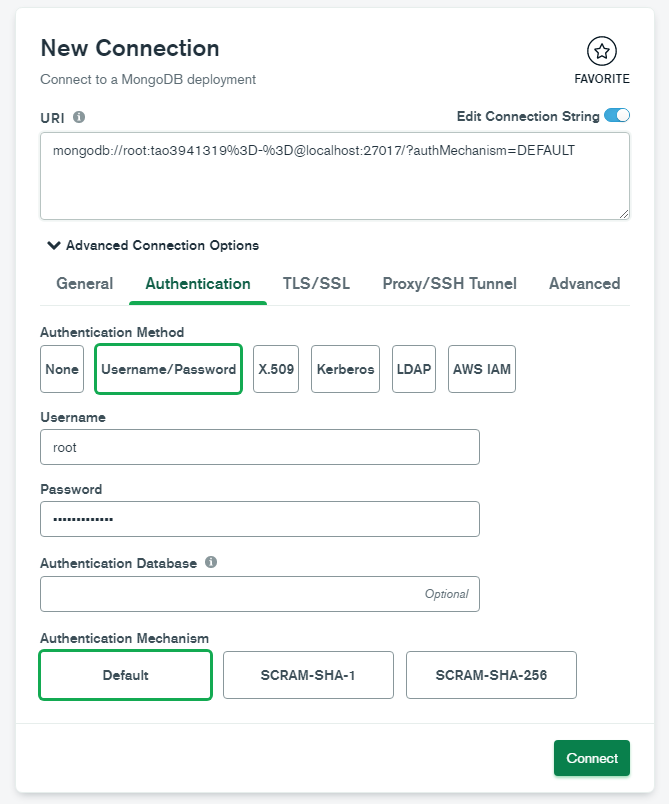
Task: Switch to the General tab
Action: click(85, 284)
